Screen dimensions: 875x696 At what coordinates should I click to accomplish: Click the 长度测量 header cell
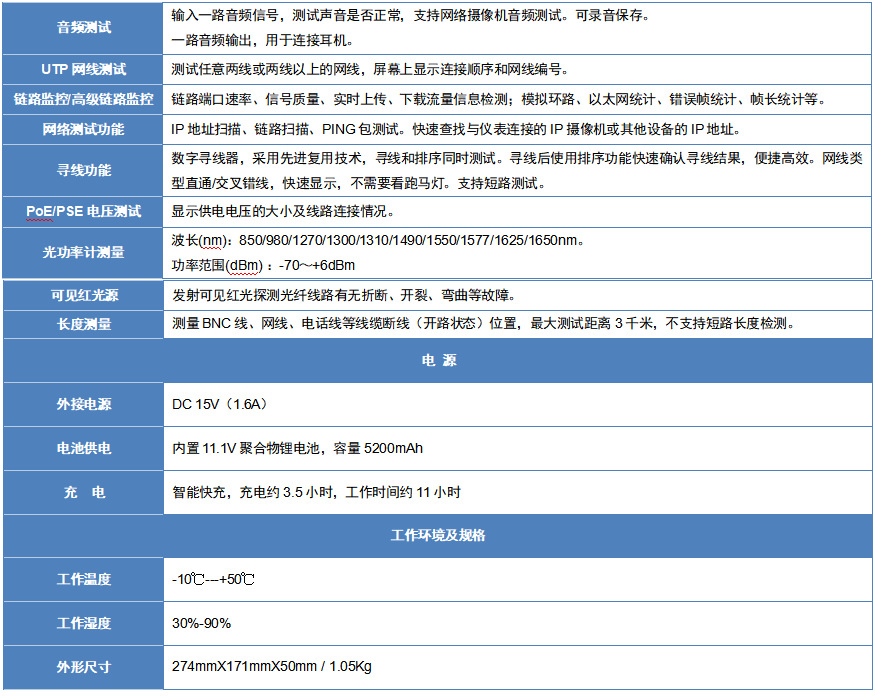[84, 324]
